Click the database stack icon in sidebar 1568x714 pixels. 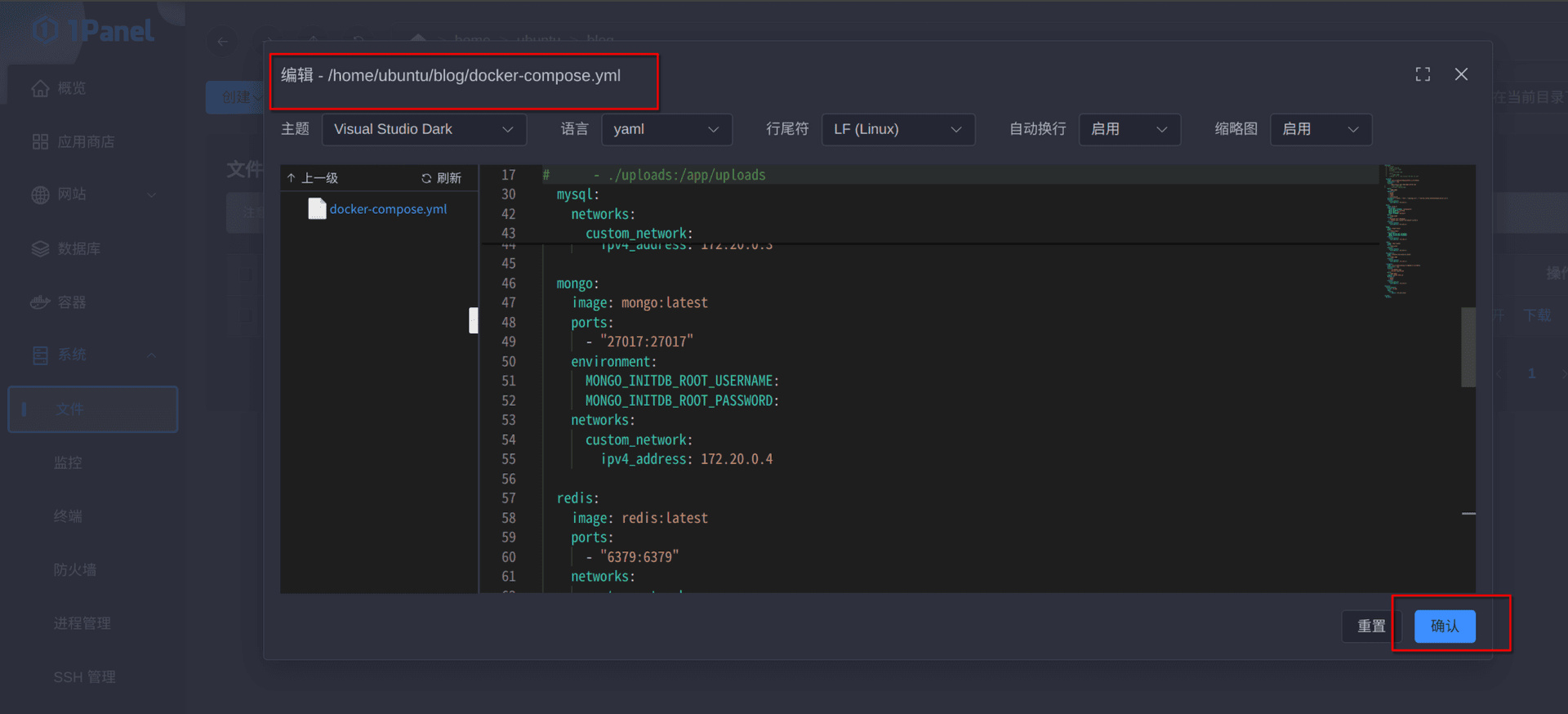click(x=40, y=248)
